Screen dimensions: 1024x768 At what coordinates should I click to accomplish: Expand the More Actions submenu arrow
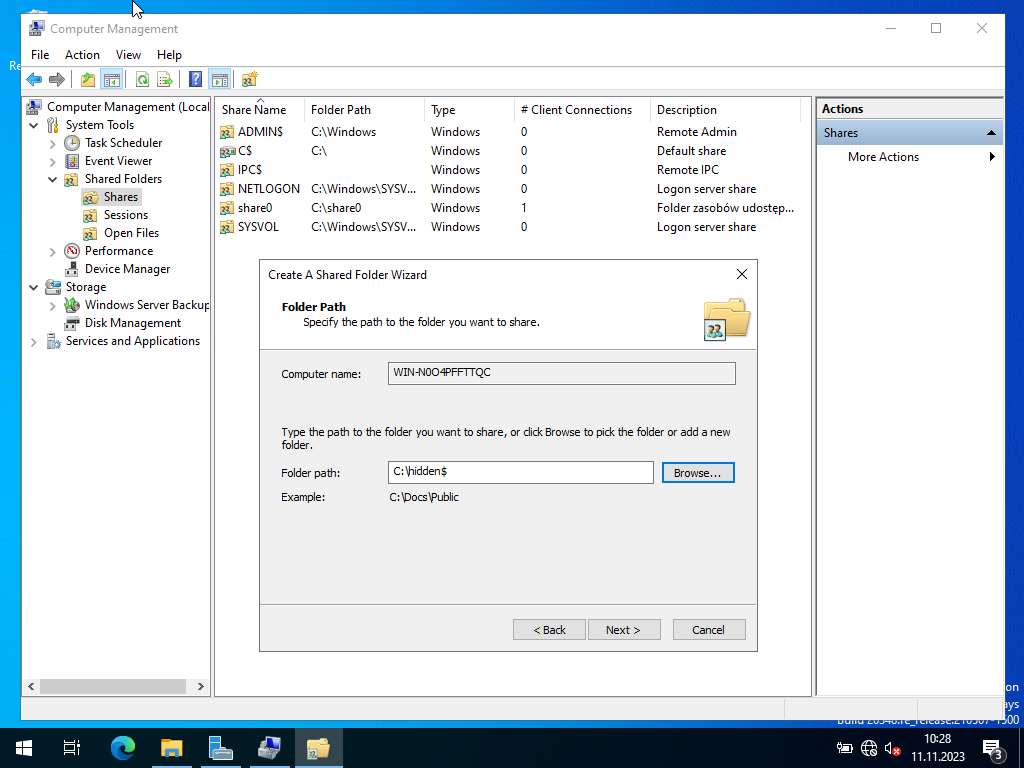(x=992, y=157)
